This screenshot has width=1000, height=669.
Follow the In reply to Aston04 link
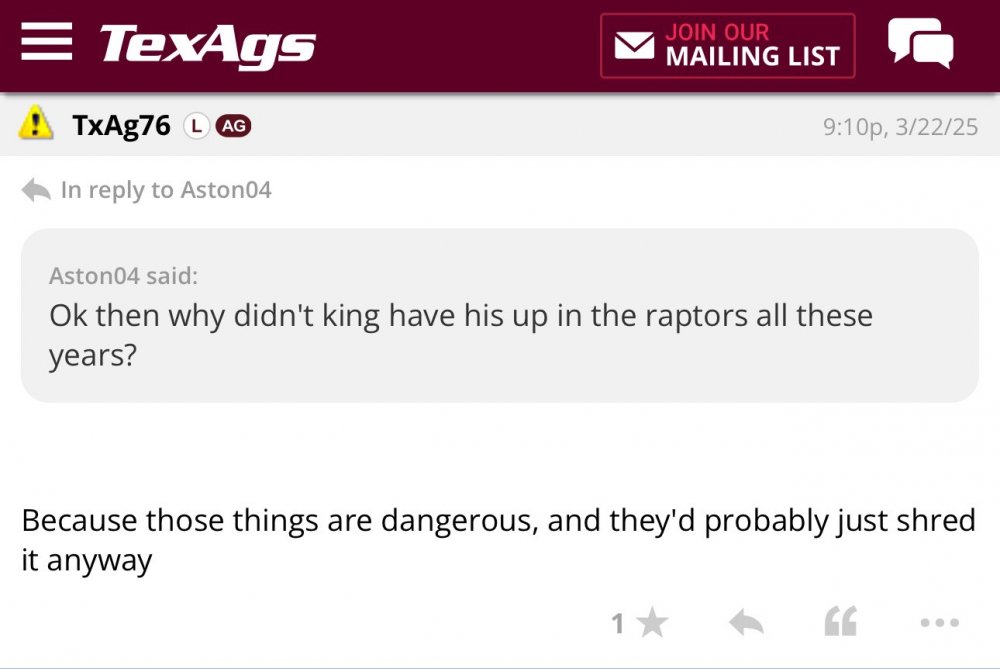[x=166, y=190]
